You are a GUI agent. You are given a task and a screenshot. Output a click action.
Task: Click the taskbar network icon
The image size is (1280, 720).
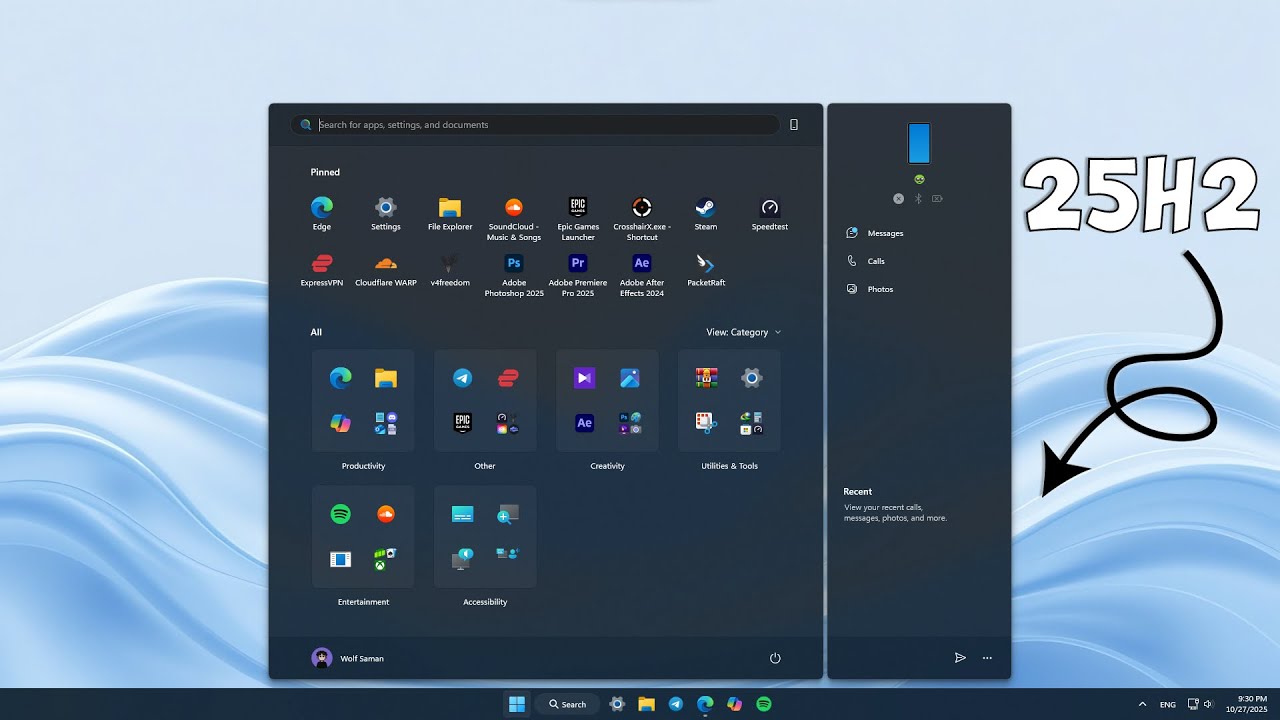click(1193, 704)
